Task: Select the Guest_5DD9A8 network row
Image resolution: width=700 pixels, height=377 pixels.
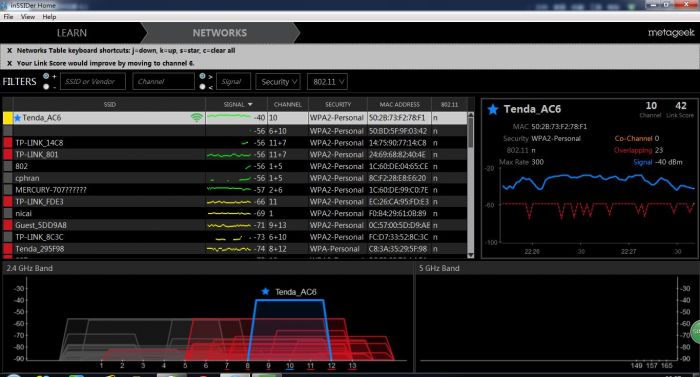Action: 235,225
